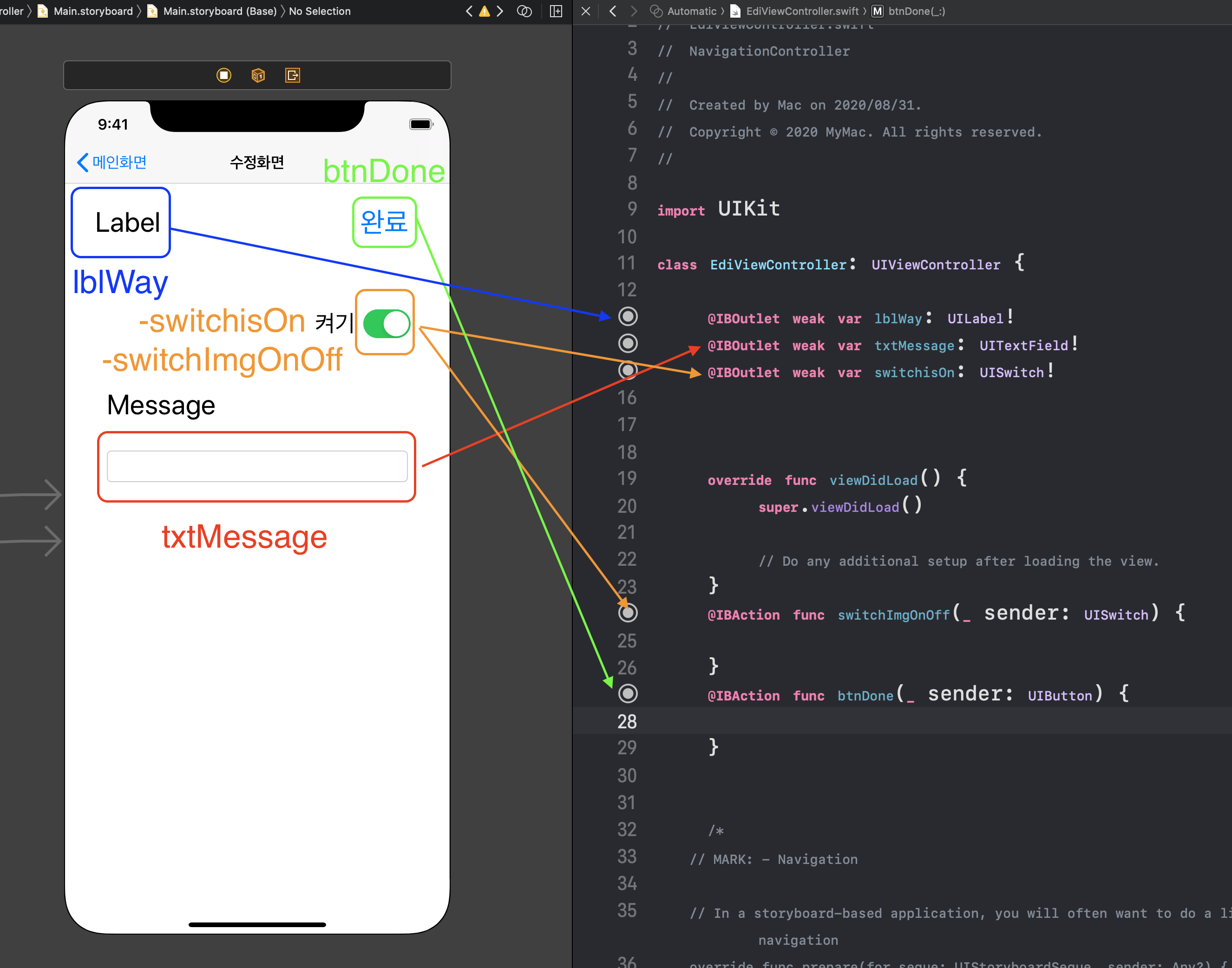Go back in code editor history
This screenshot has width=1232, height=968.
tap(613, 11)
